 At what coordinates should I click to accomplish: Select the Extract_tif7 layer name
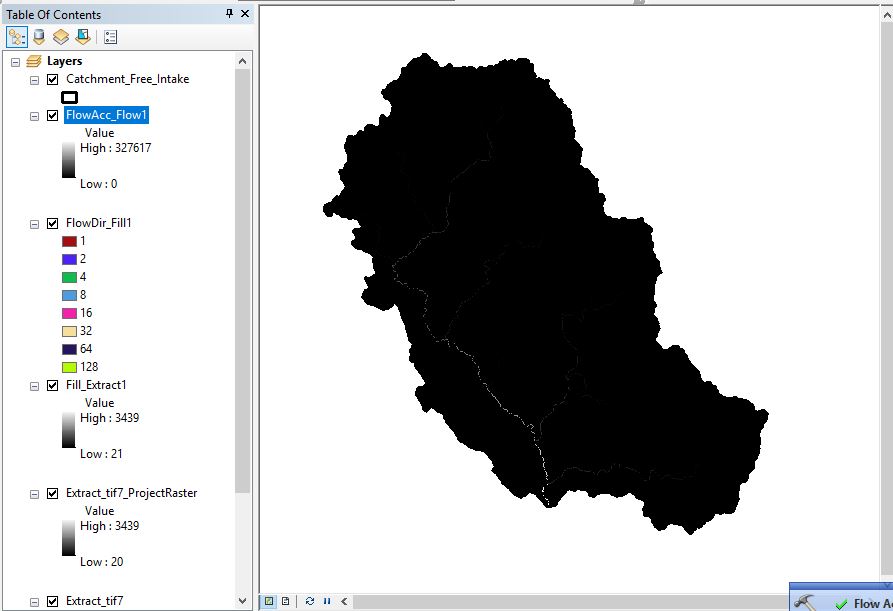click(95, 601)
